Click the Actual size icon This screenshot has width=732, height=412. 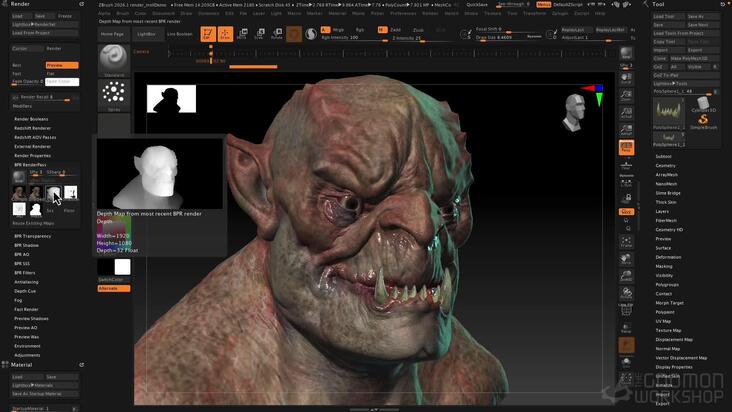[x=626, y=113]
